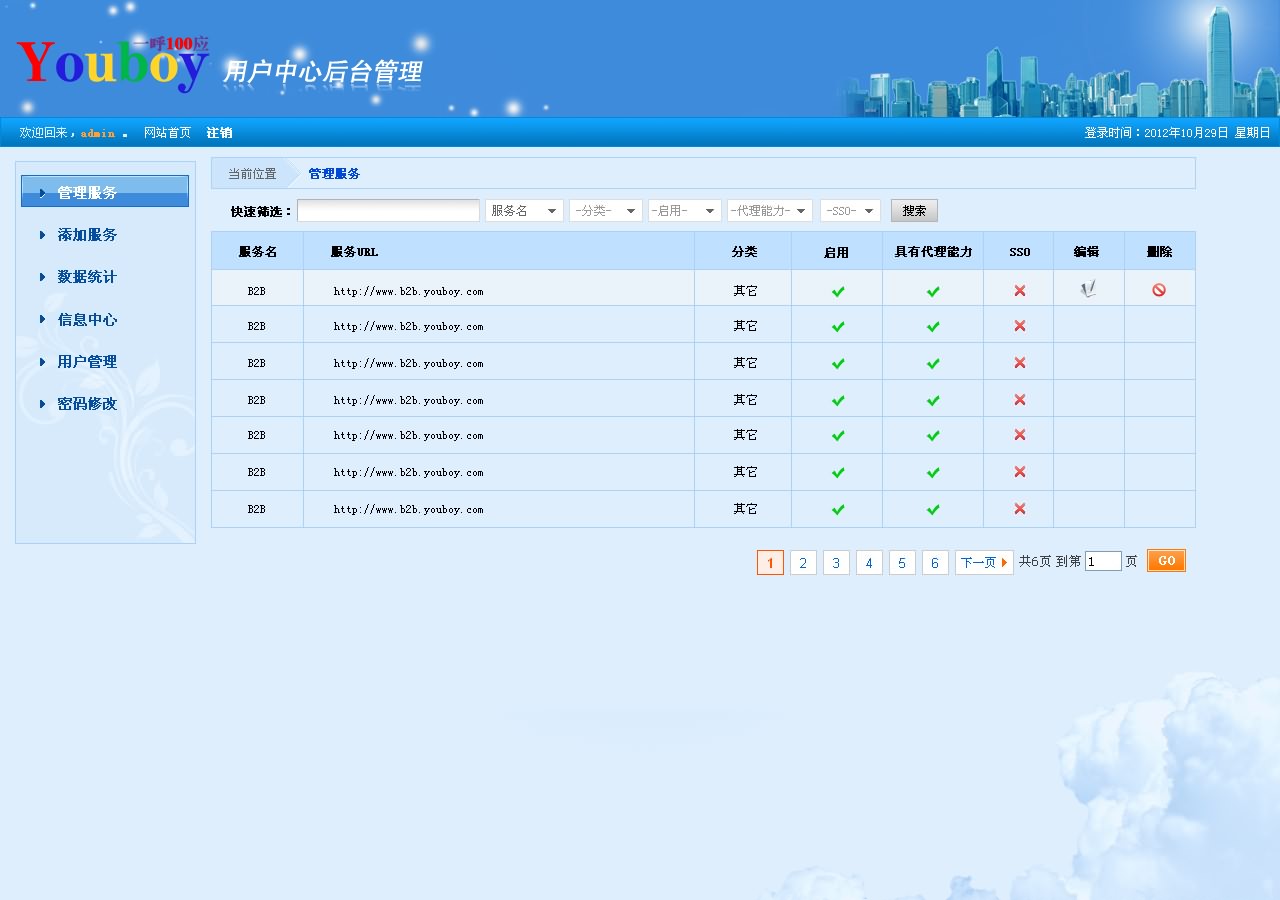The image size is (1280, 900).
Task: Click the page number input box
Action: click(1103, 562)
